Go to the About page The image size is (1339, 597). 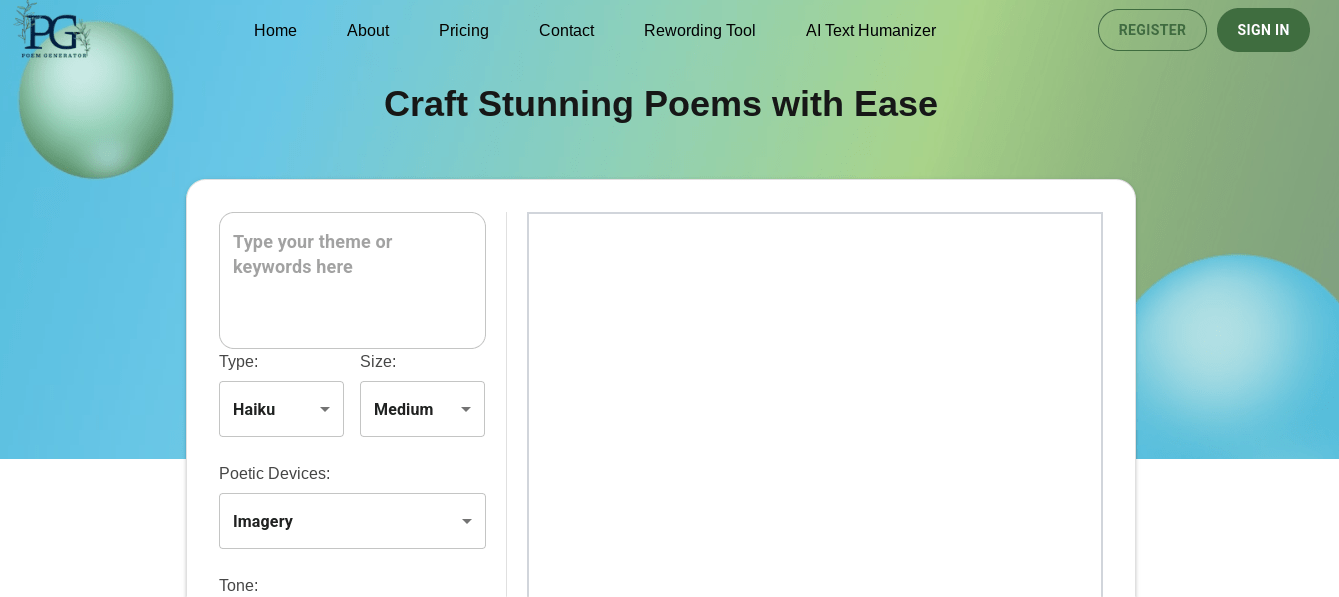point(368,30)
